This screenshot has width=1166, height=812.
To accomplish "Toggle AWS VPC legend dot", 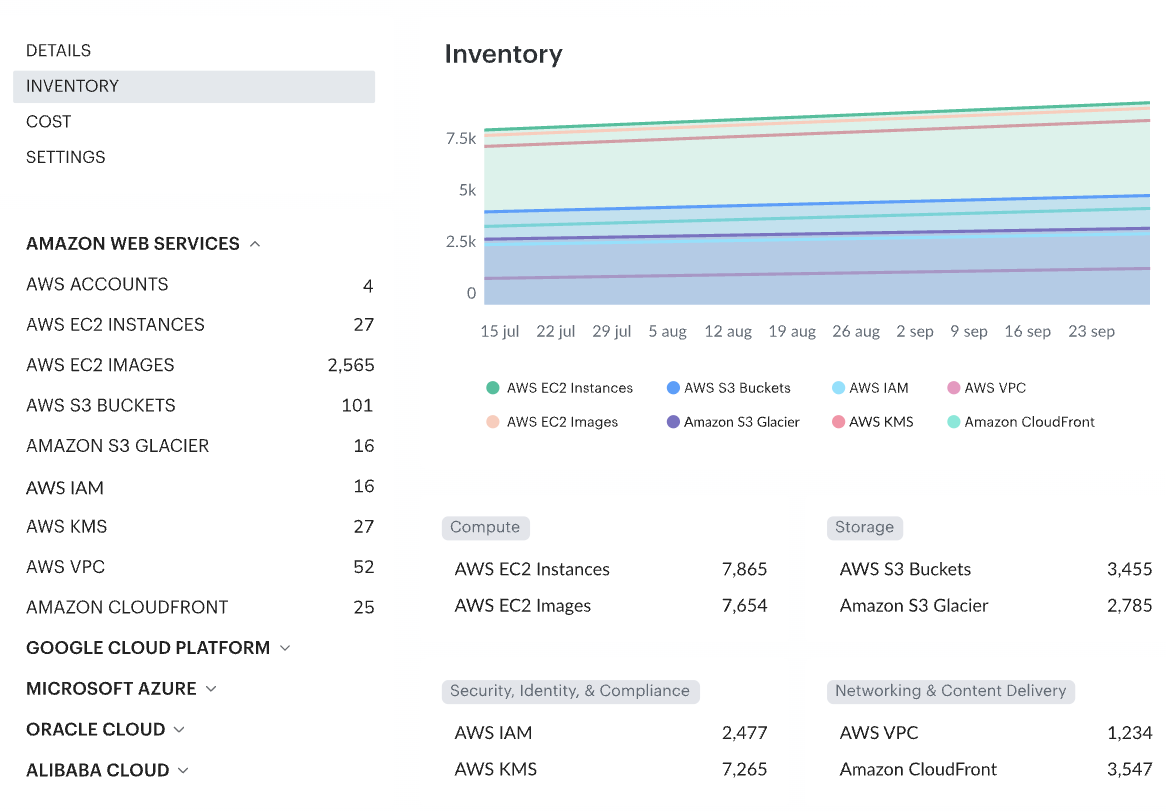I will (953, 388).
